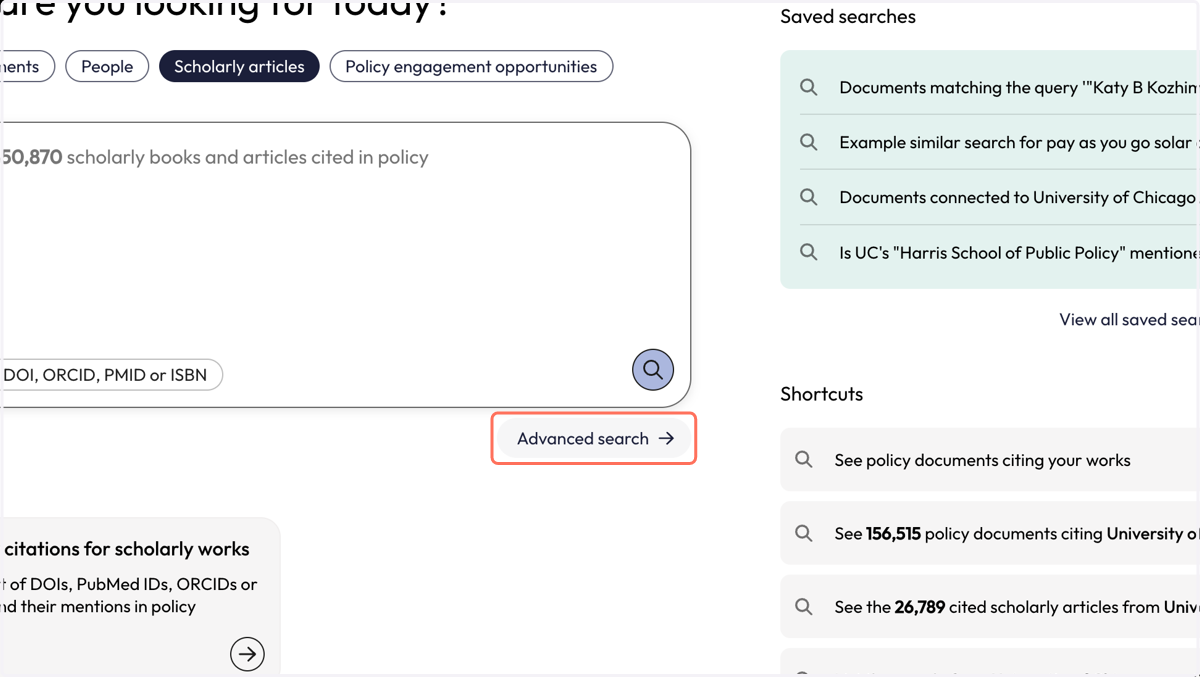Click the Shortcuts heading
The width and height of the screenshot is (1200, 677).
click(822, 394)
